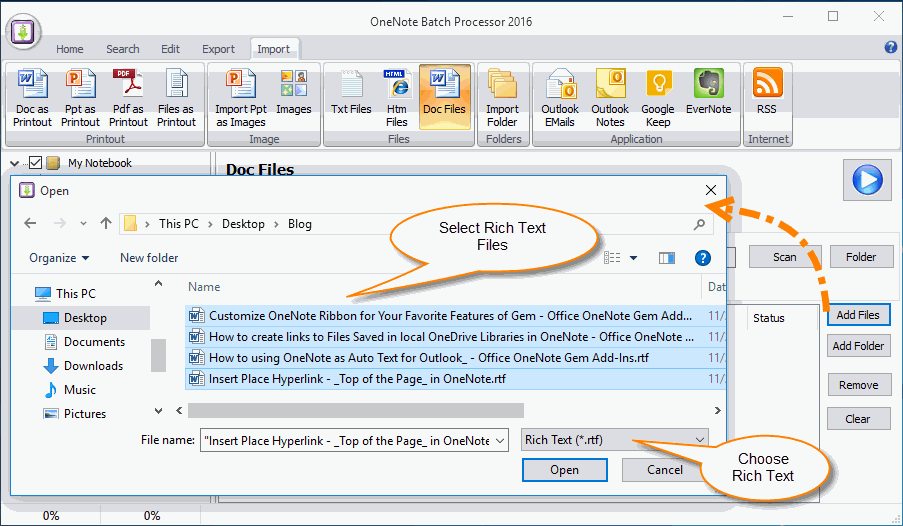903x526 pixels.
Task: Click the RSS feed import icon
Action: click(x=767, y=92)
